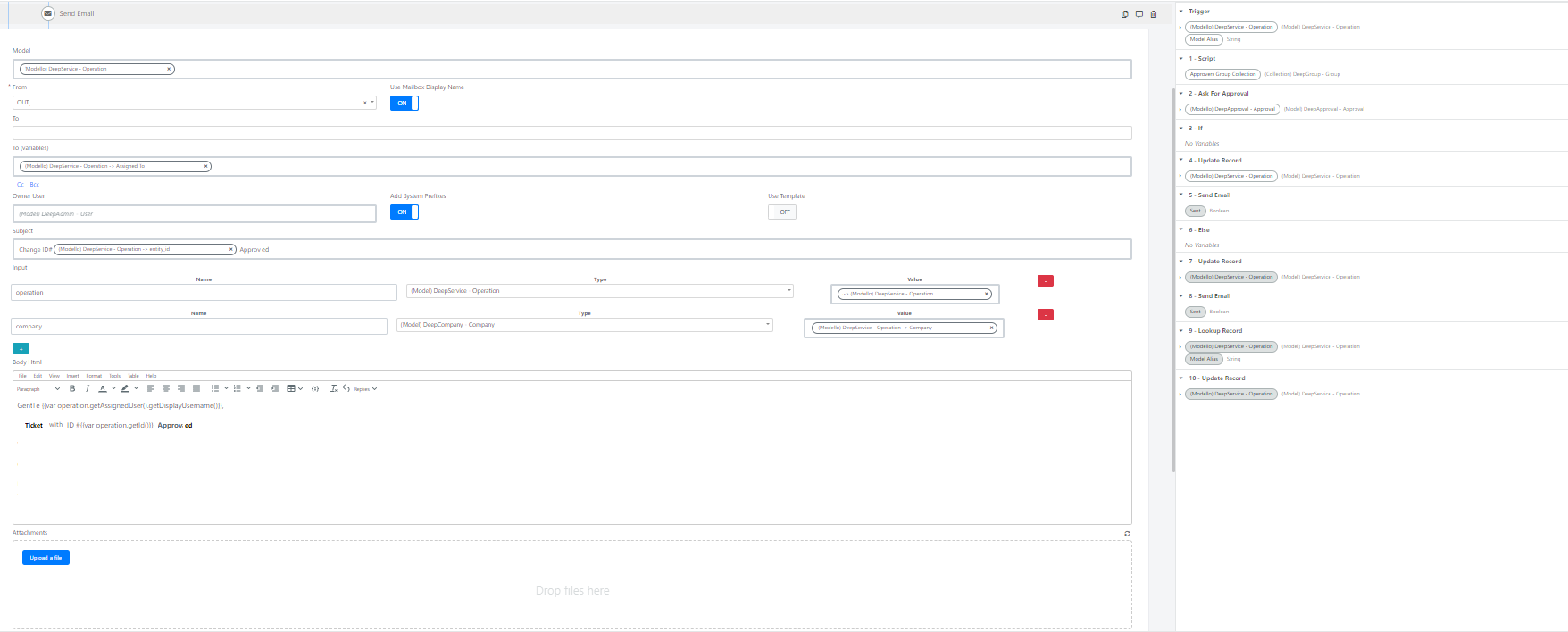
Task: Open the View menu in body editor
Action: pos(54,376)
